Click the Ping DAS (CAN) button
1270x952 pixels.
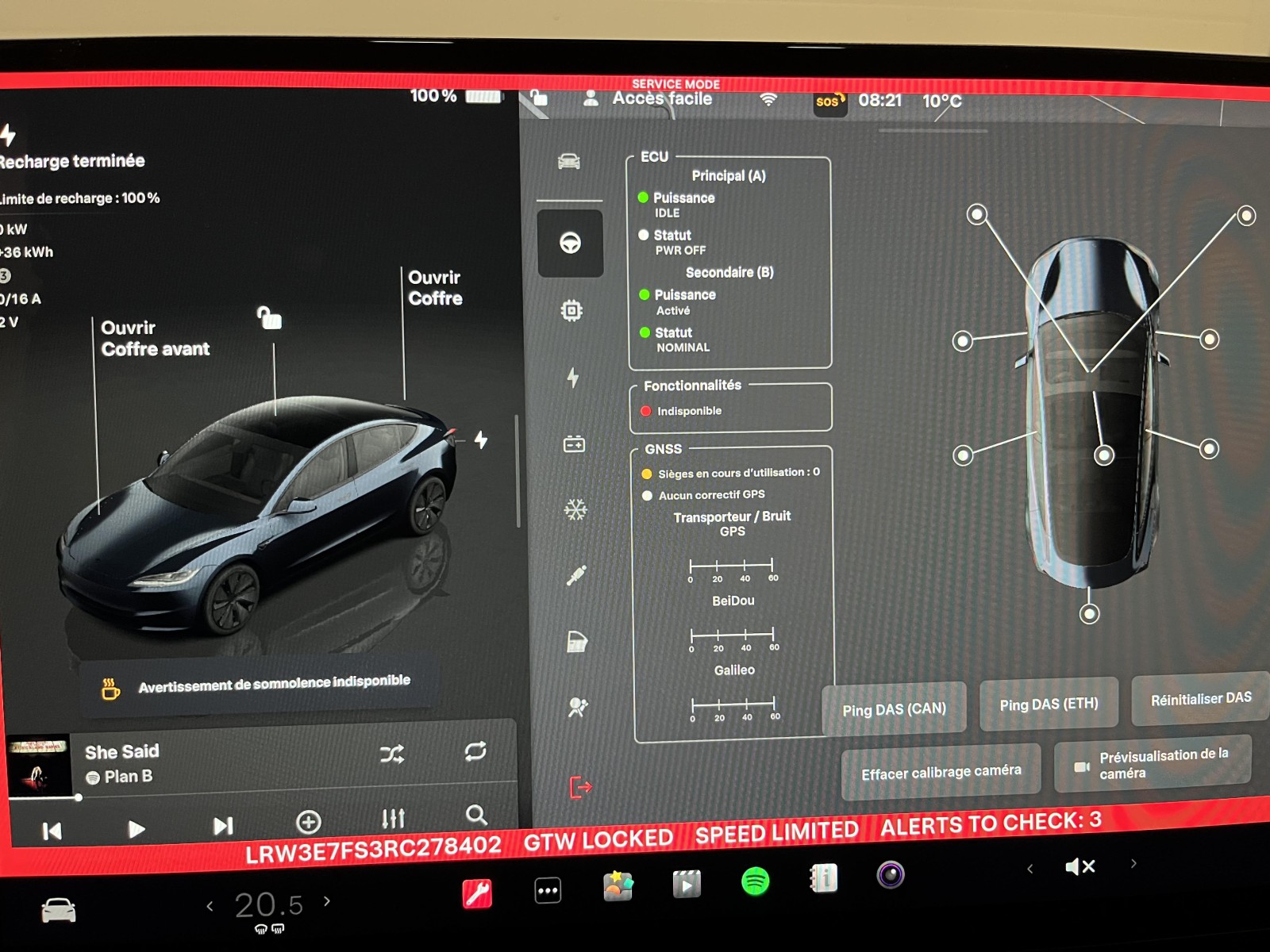895,708
